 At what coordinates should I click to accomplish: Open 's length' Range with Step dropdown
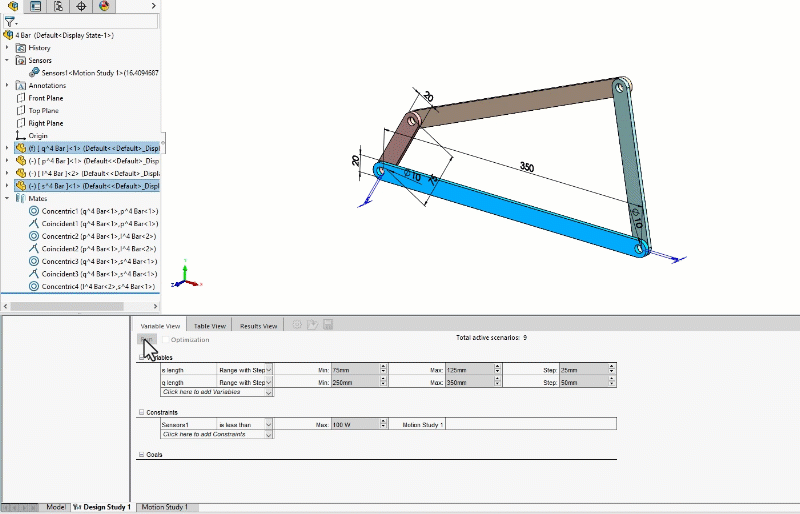click(269, 370)
